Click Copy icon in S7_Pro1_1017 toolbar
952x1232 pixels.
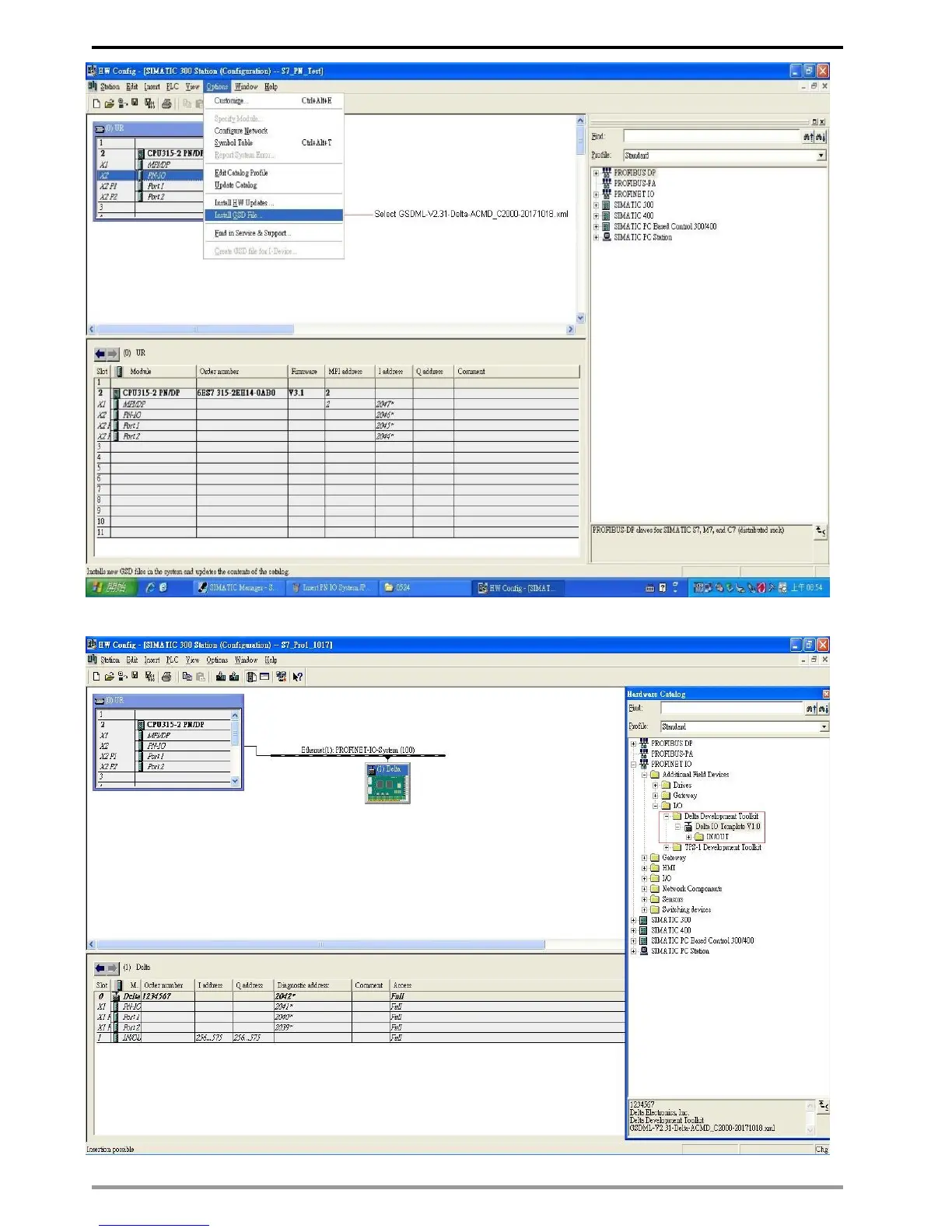187,677
